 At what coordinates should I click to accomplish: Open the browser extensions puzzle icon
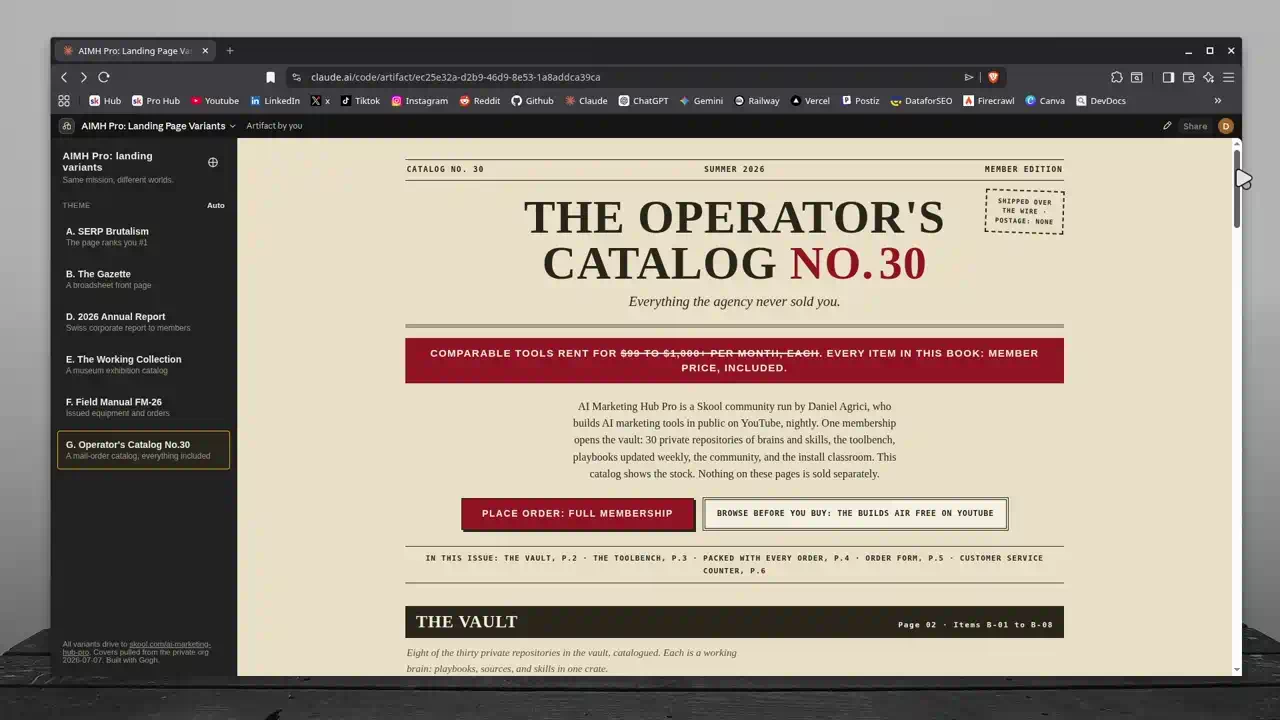[x=1117, y=77]
